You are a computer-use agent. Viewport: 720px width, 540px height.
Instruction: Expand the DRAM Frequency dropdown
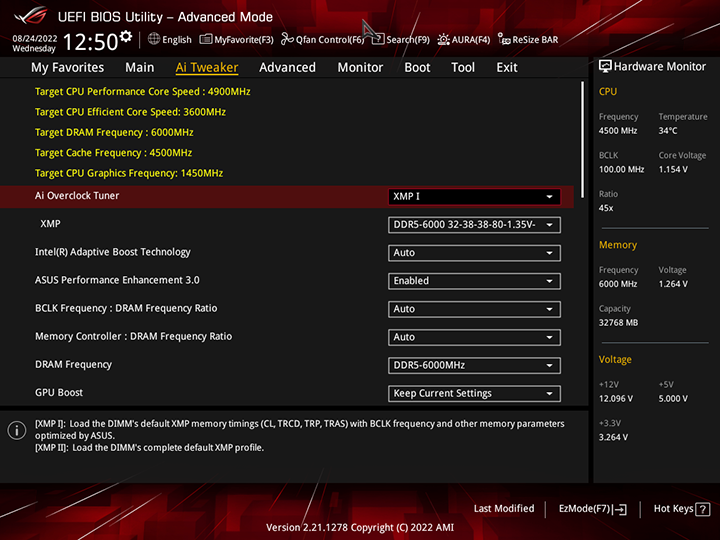tap(474, 365)
